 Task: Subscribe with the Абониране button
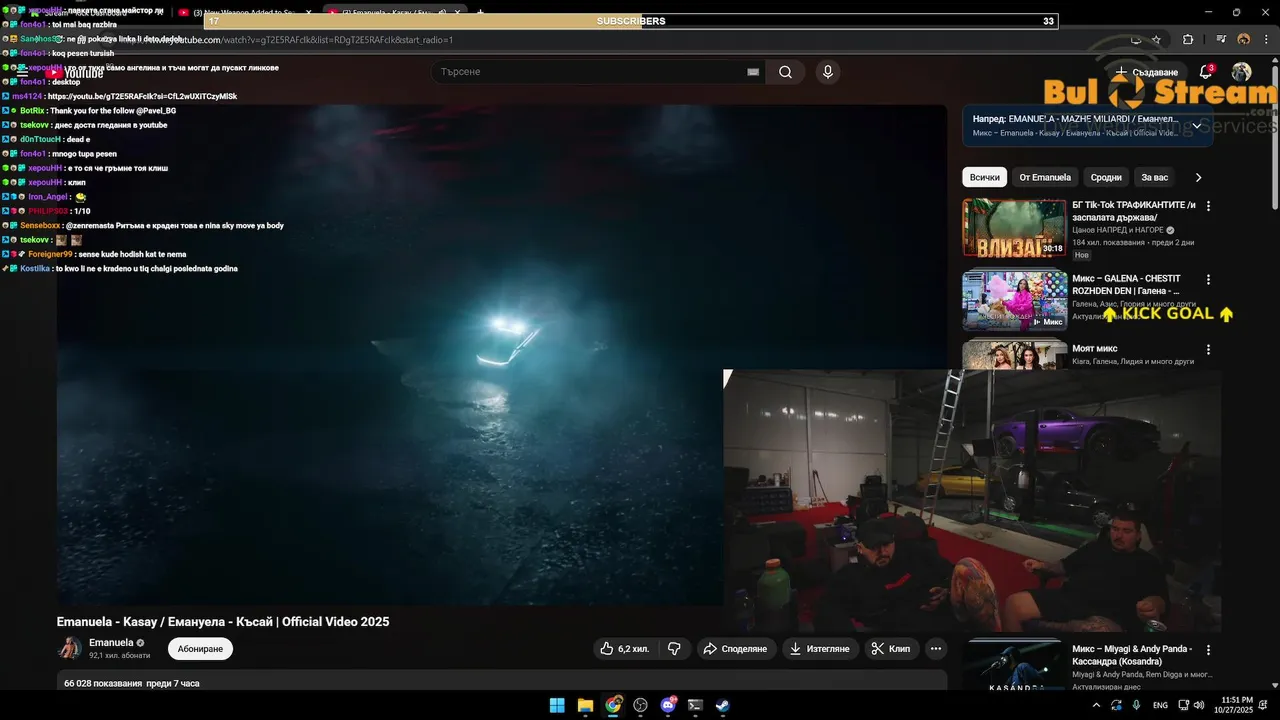point(200,649)
